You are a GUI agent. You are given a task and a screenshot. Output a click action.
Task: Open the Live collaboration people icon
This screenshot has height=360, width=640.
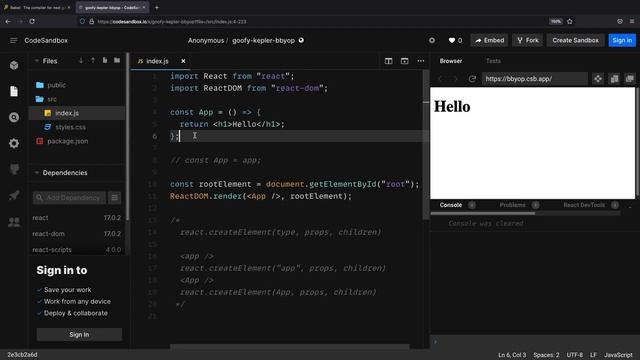[14, 222]
